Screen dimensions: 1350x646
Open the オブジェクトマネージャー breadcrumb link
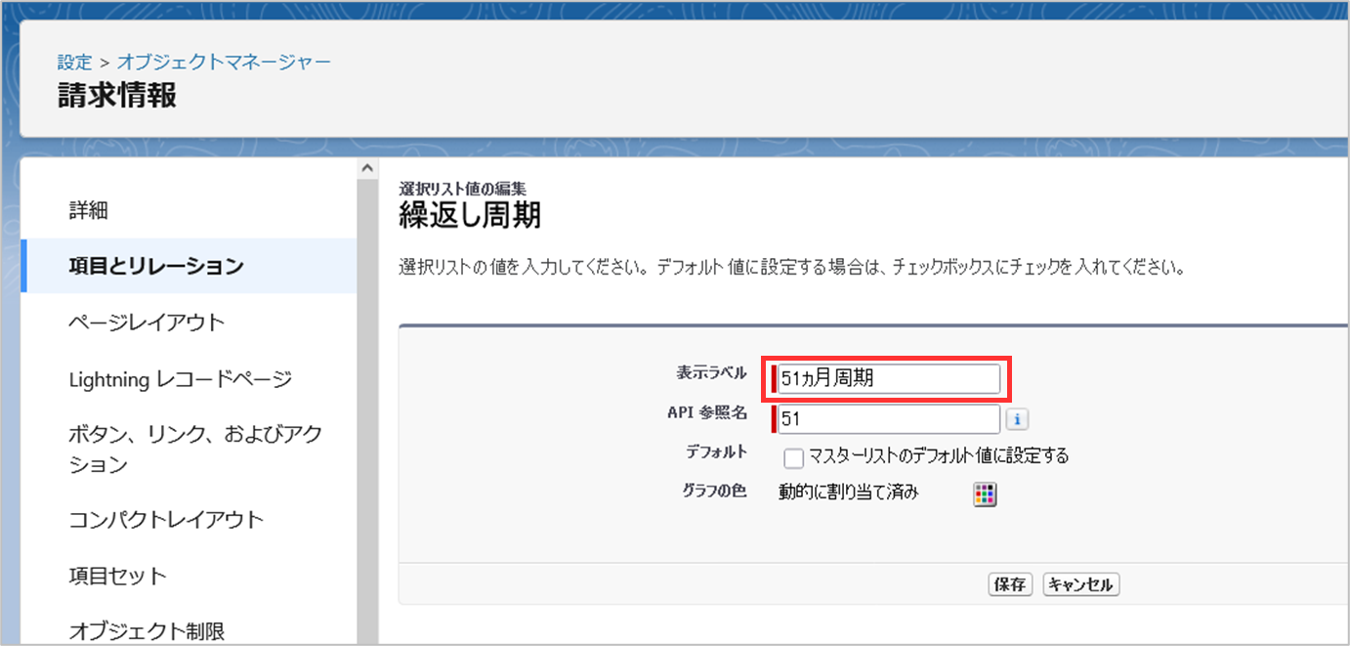pyautogui.click(x=224, y=62)
